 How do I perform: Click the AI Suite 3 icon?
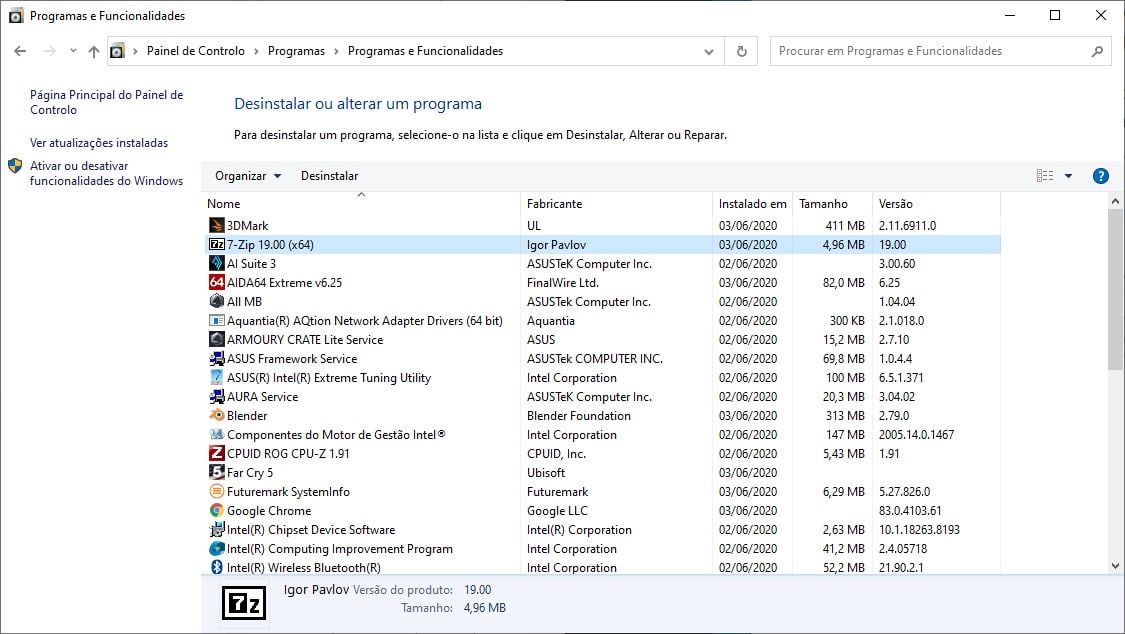216,263
